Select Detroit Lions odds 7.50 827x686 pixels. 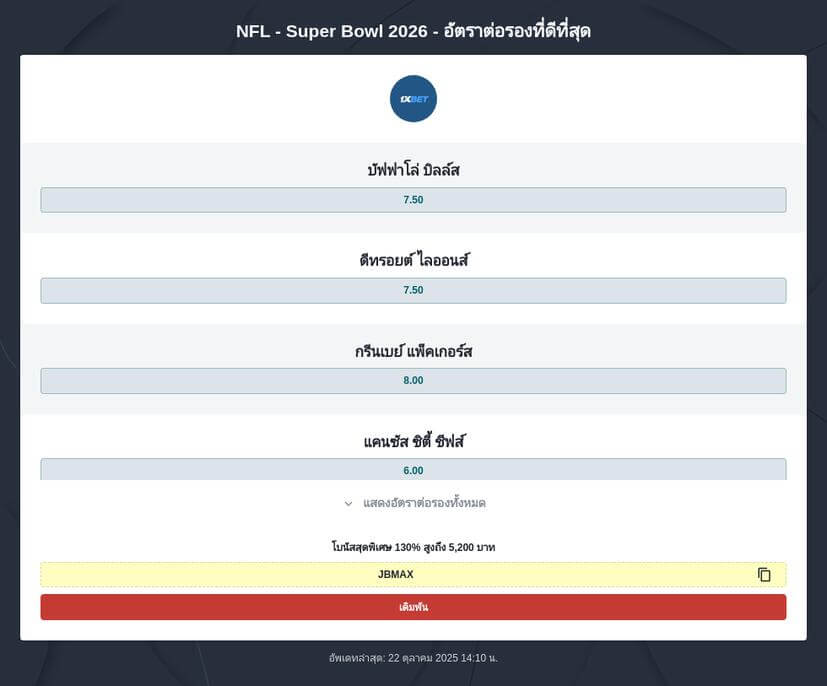coord(413,290)
